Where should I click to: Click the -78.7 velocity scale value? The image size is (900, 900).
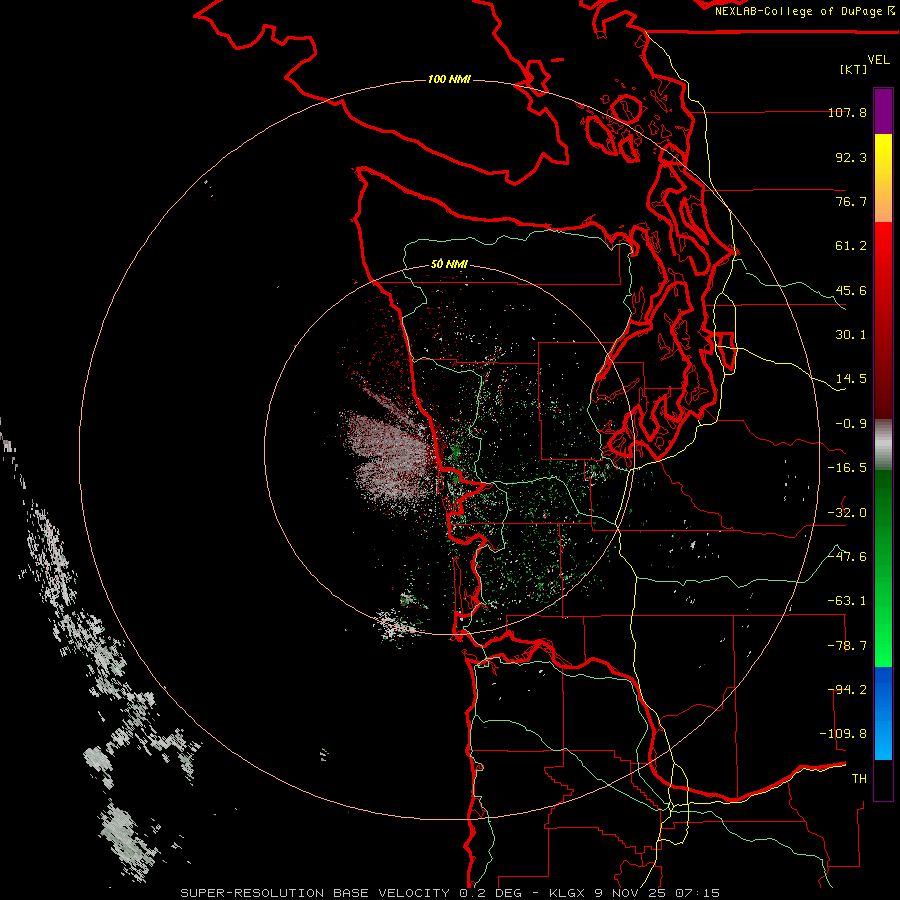point(847,646)
